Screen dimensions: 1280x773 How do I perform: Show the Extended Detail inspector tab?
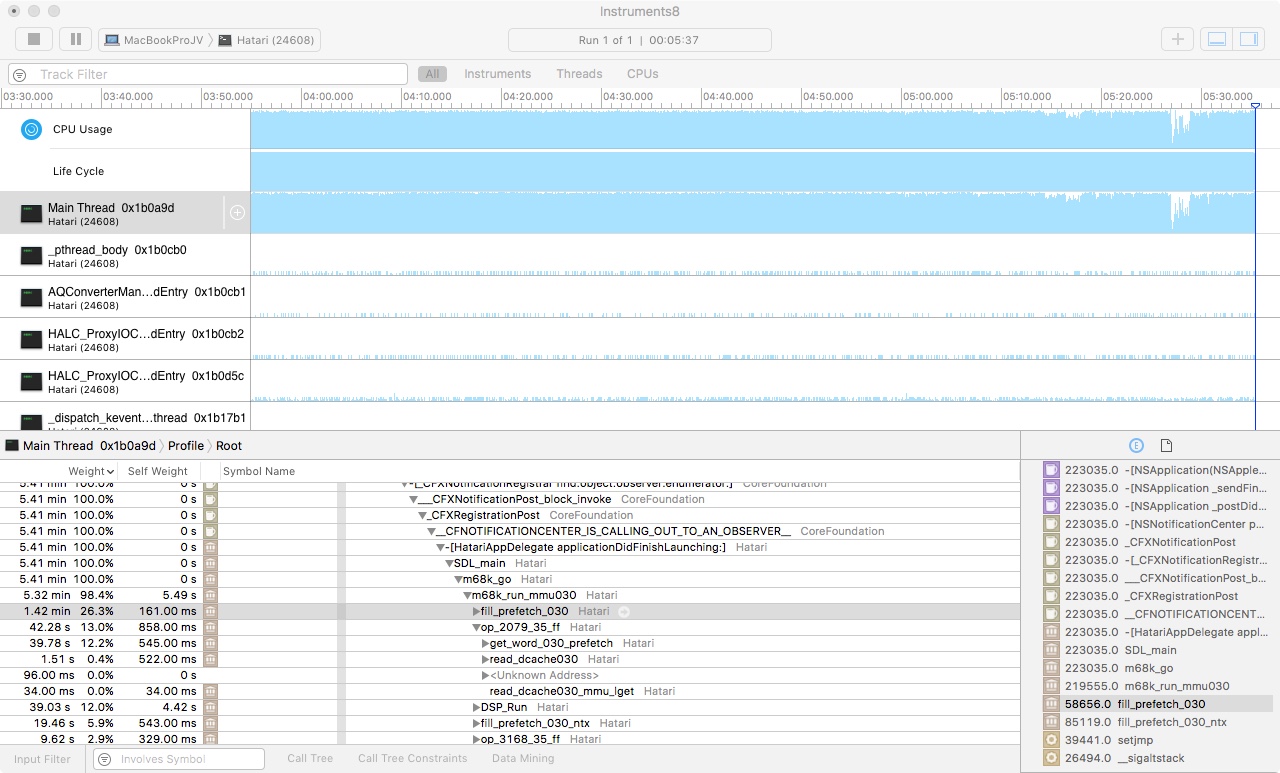point(1136,446)
